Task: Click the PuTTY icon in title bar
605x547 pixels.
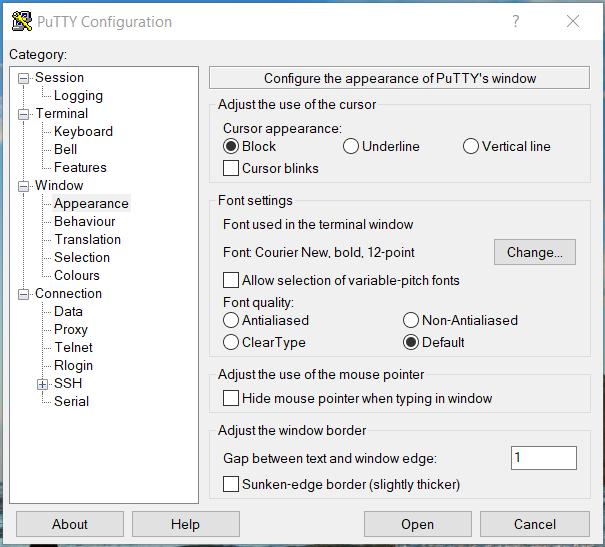Action: click(x=22, y=21)
